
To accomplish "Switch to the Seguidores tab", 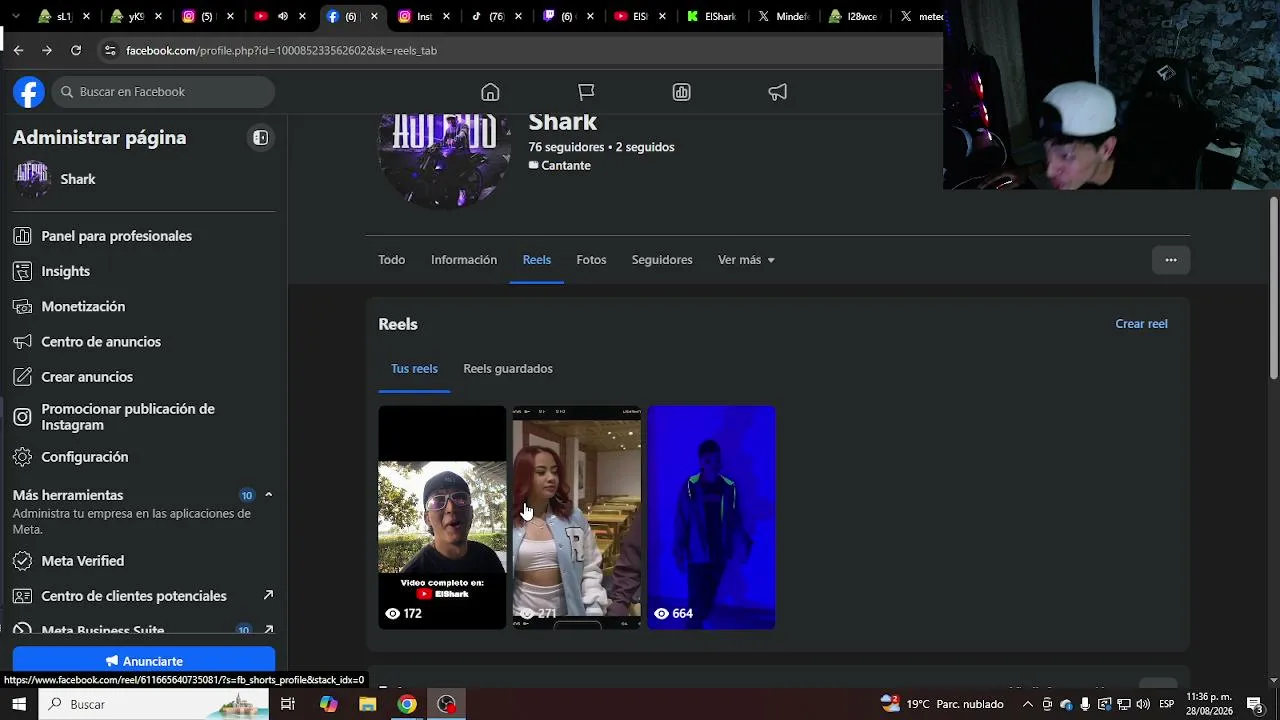I will click(x=662, y=260).
